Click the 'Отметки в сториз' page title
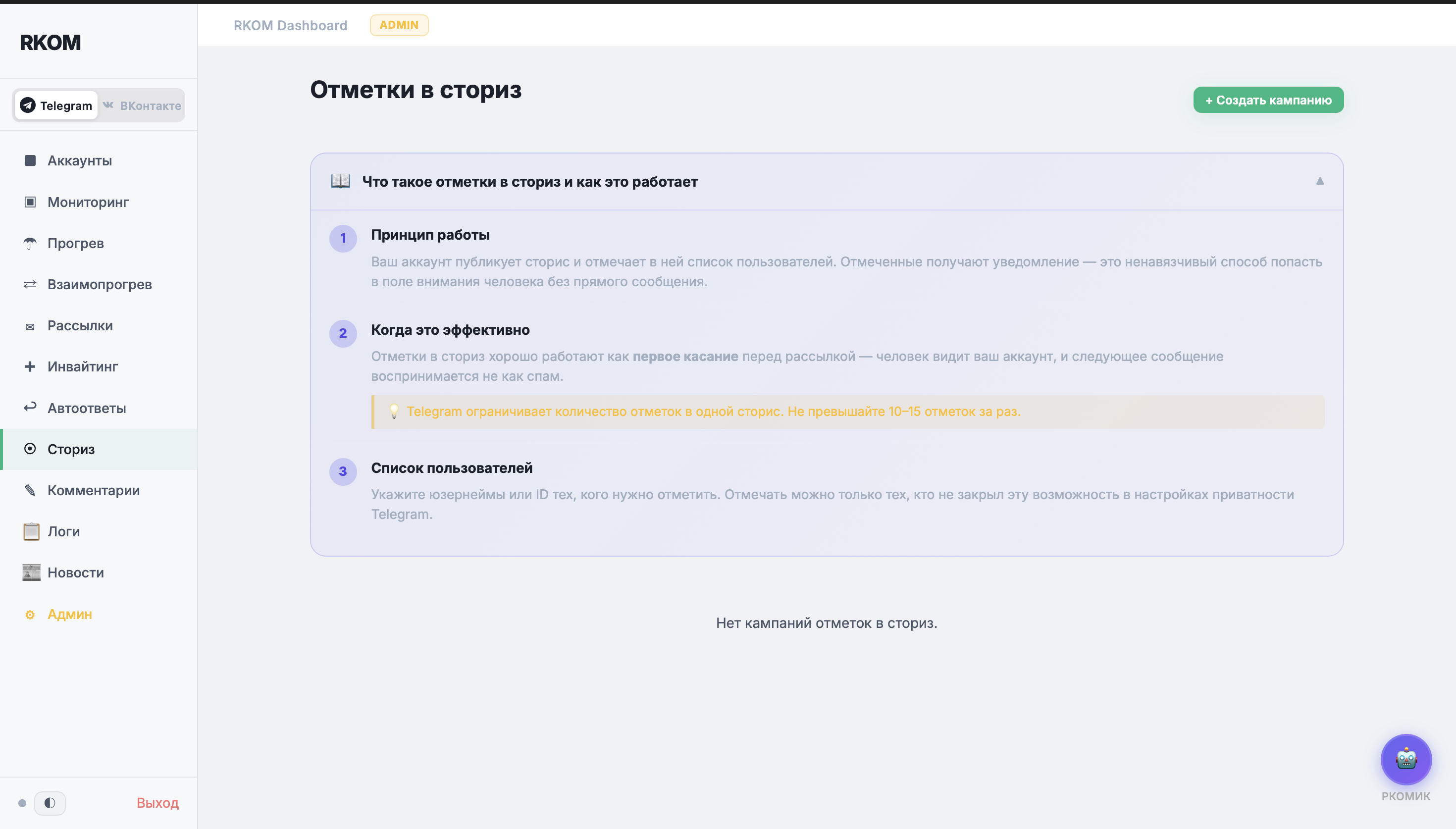This screenshot has height=829, width=1456. (x=416, y=90)
